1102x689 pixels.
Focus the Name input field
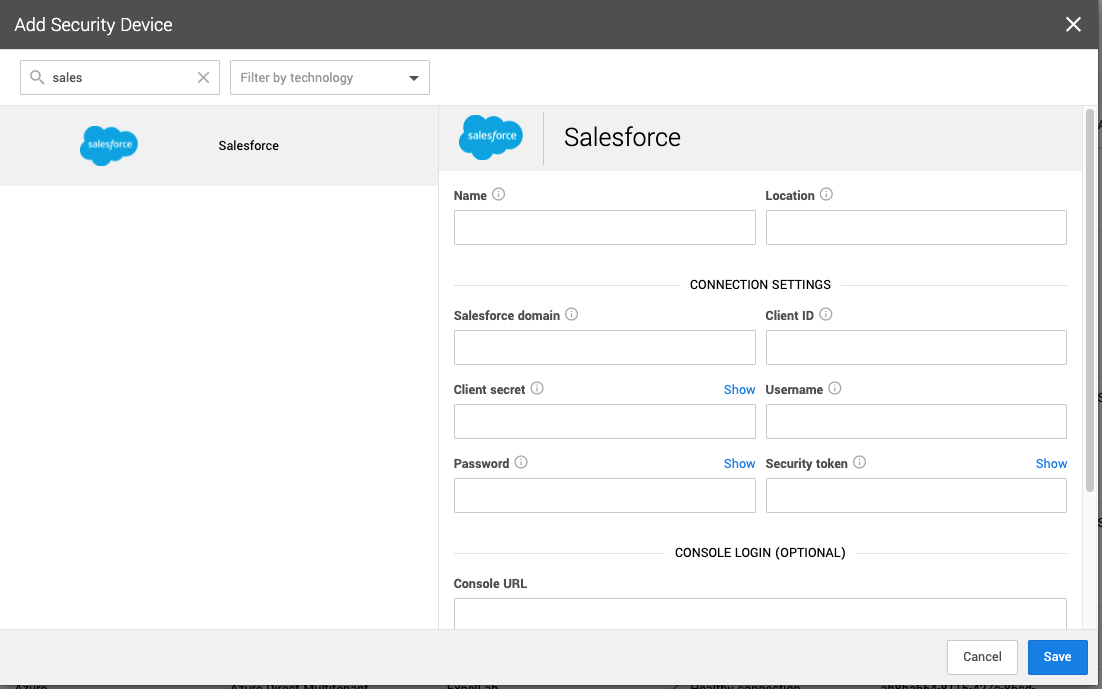tap(604, 228)
